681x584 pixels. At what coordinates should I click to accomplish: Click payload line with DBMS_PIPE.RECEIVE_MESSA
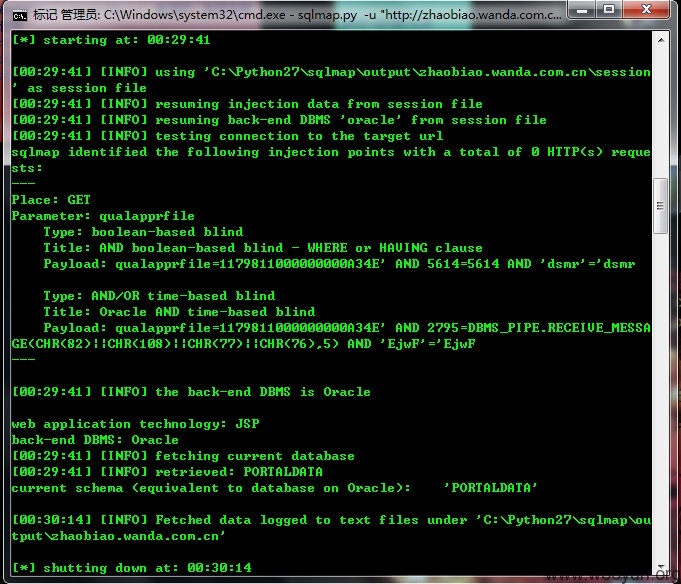coord(347,328)
